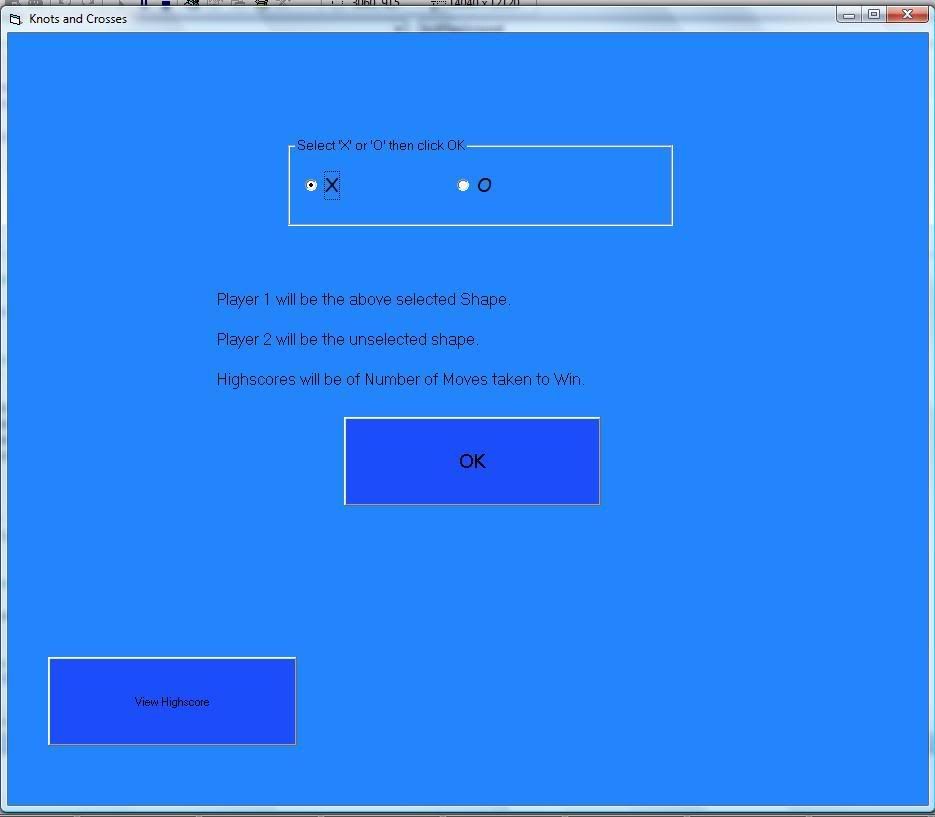The width and height of the screenshot is (935, 817).
Task: Click the pause icon in background toolbar
Action: click(x=144, y=3)
